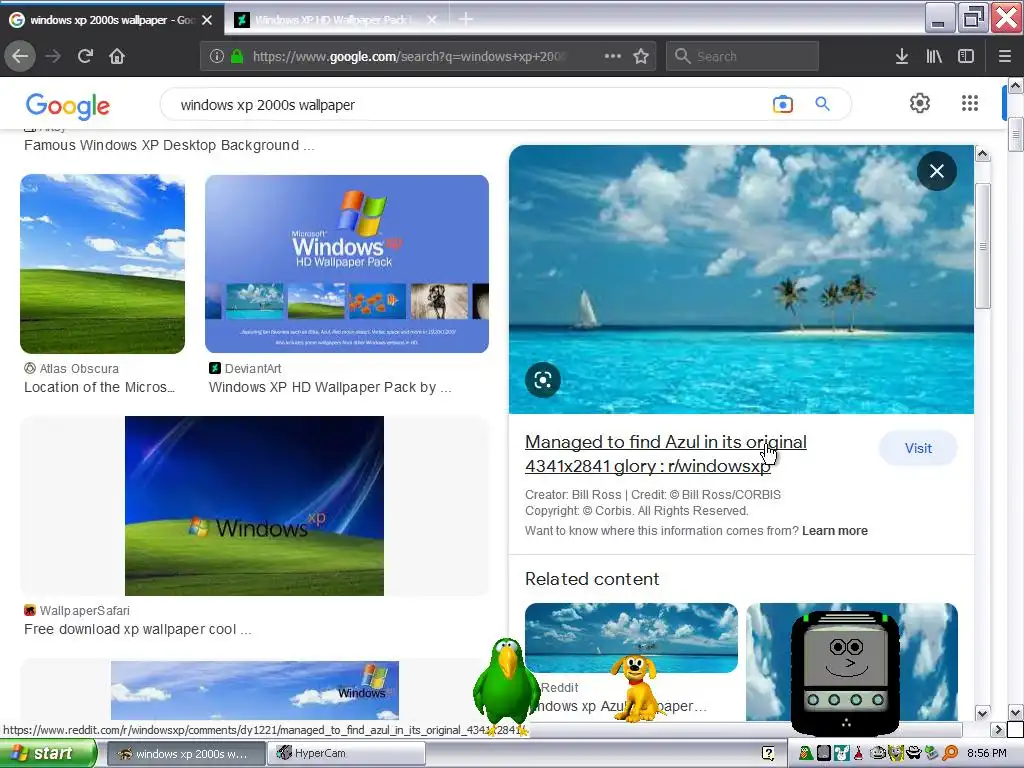The height and width of the screenshot is (768, 1024).
Task: Open Windows XP HD Wallpaper Pack by title
Action: tap(330, 387)
